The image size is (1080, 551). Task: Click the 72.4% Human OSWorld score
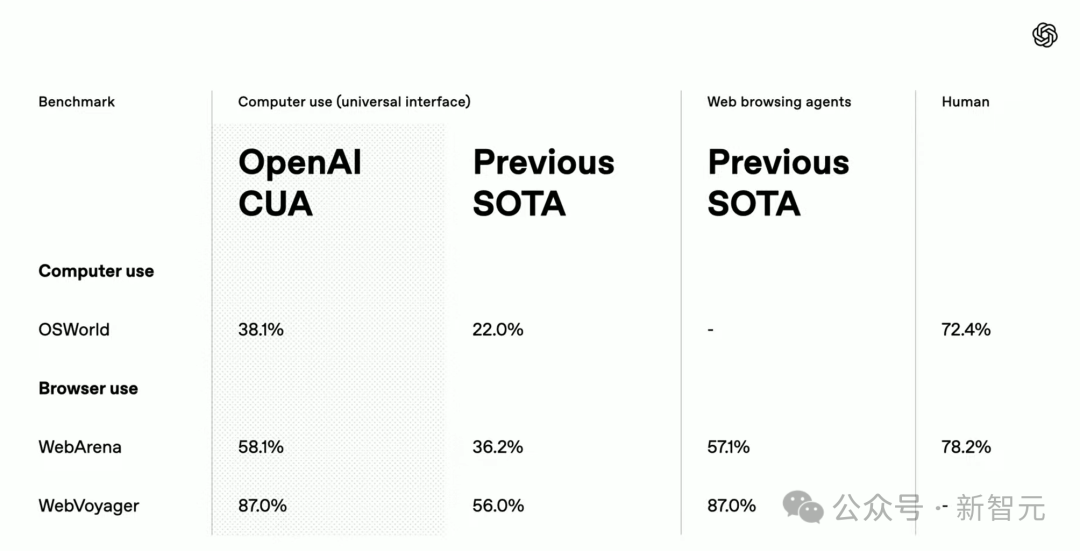[966, 329]
